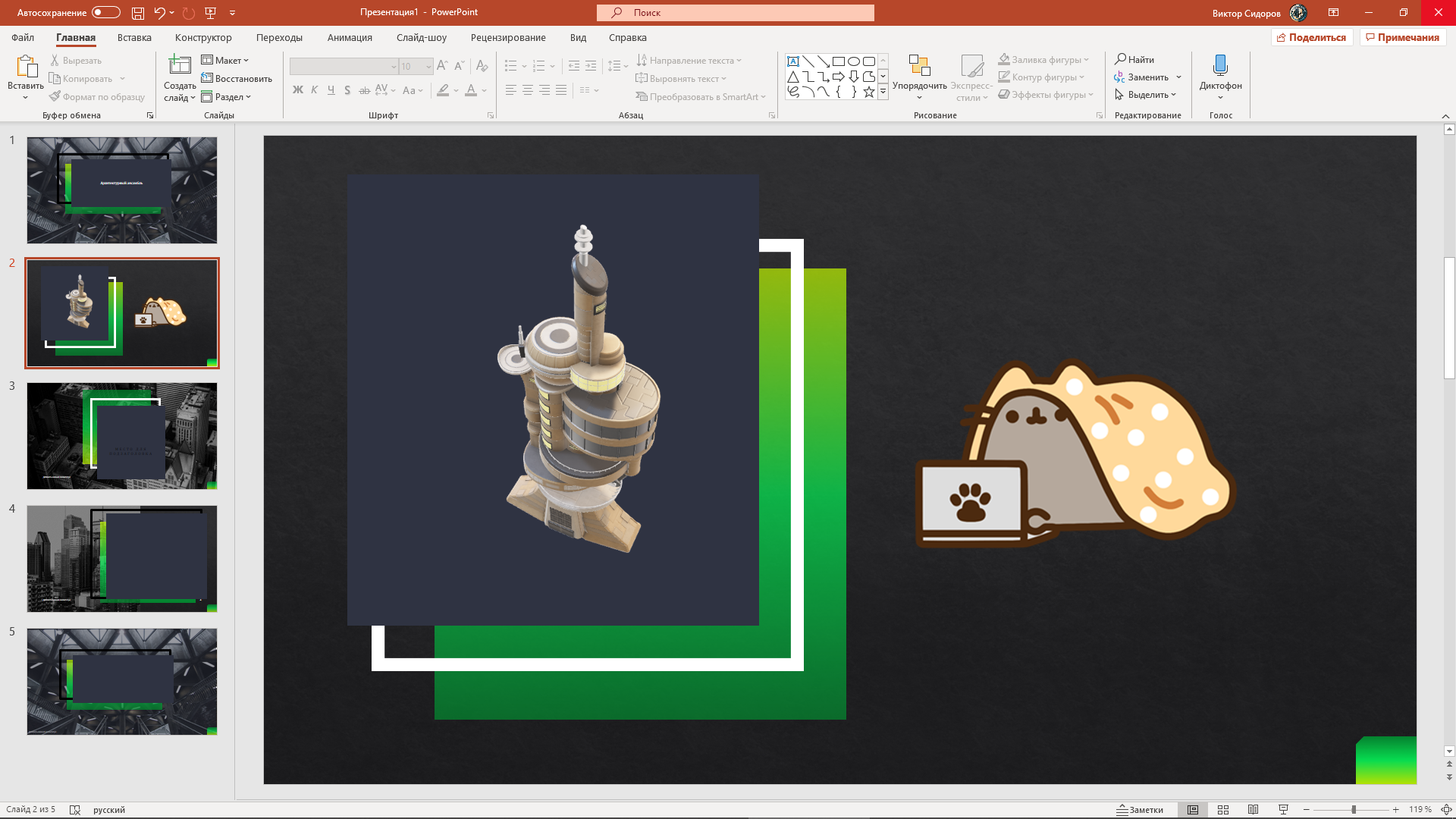Decrease font size icon
The image size is (1456, 819).
[459, 66]
